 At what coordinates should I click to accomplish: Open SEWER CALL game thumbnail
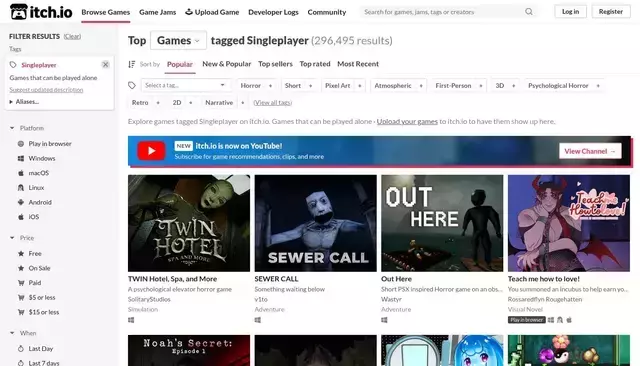pos(316,223)
